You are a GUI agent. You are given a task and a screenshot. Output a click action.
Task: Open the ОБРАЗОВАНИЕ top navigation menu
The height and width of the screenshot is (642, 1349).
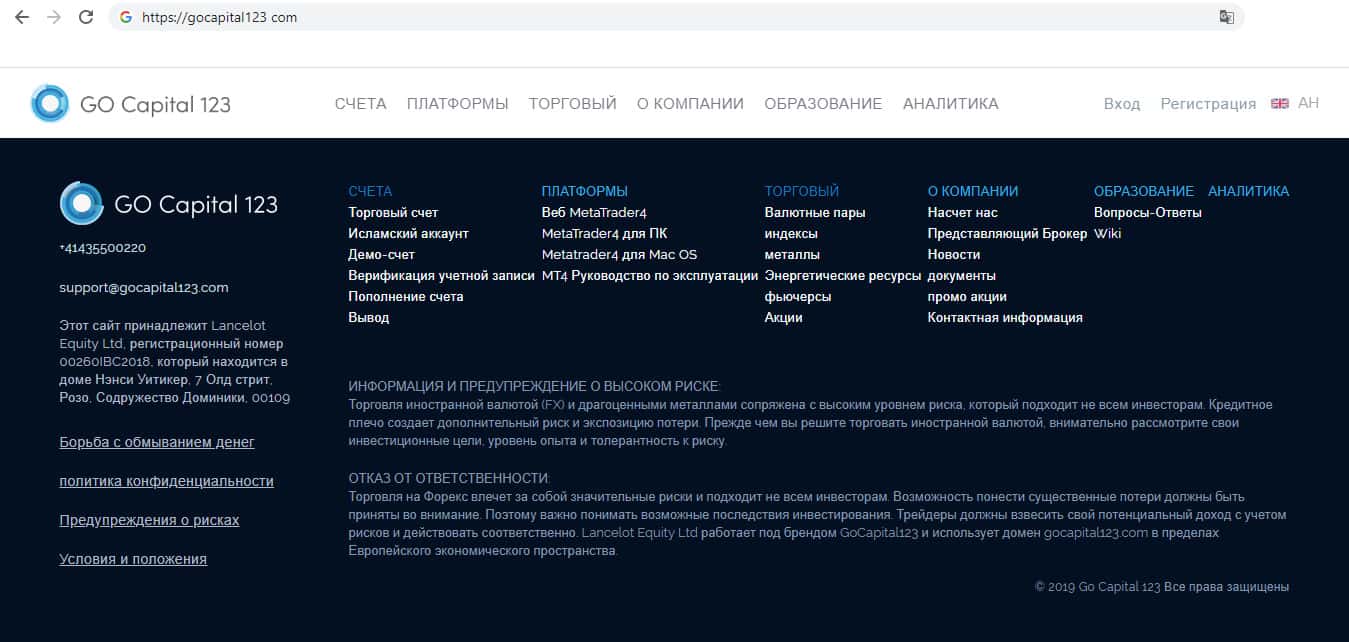pos(823,104)
